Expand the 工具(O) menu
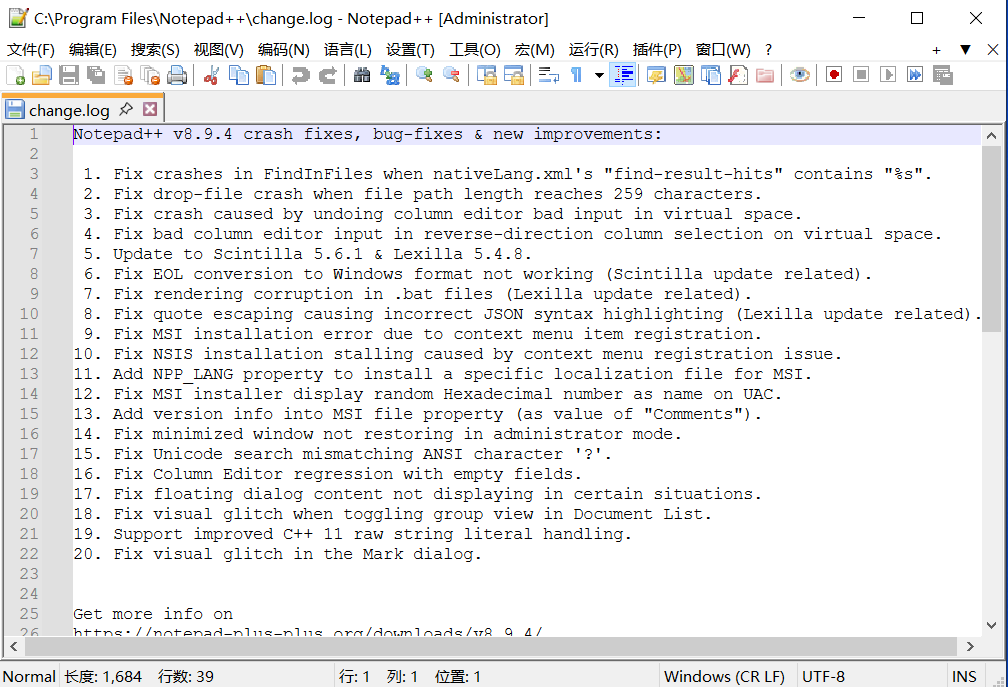This screenshot has height=687, width=1008. (474, 49)
